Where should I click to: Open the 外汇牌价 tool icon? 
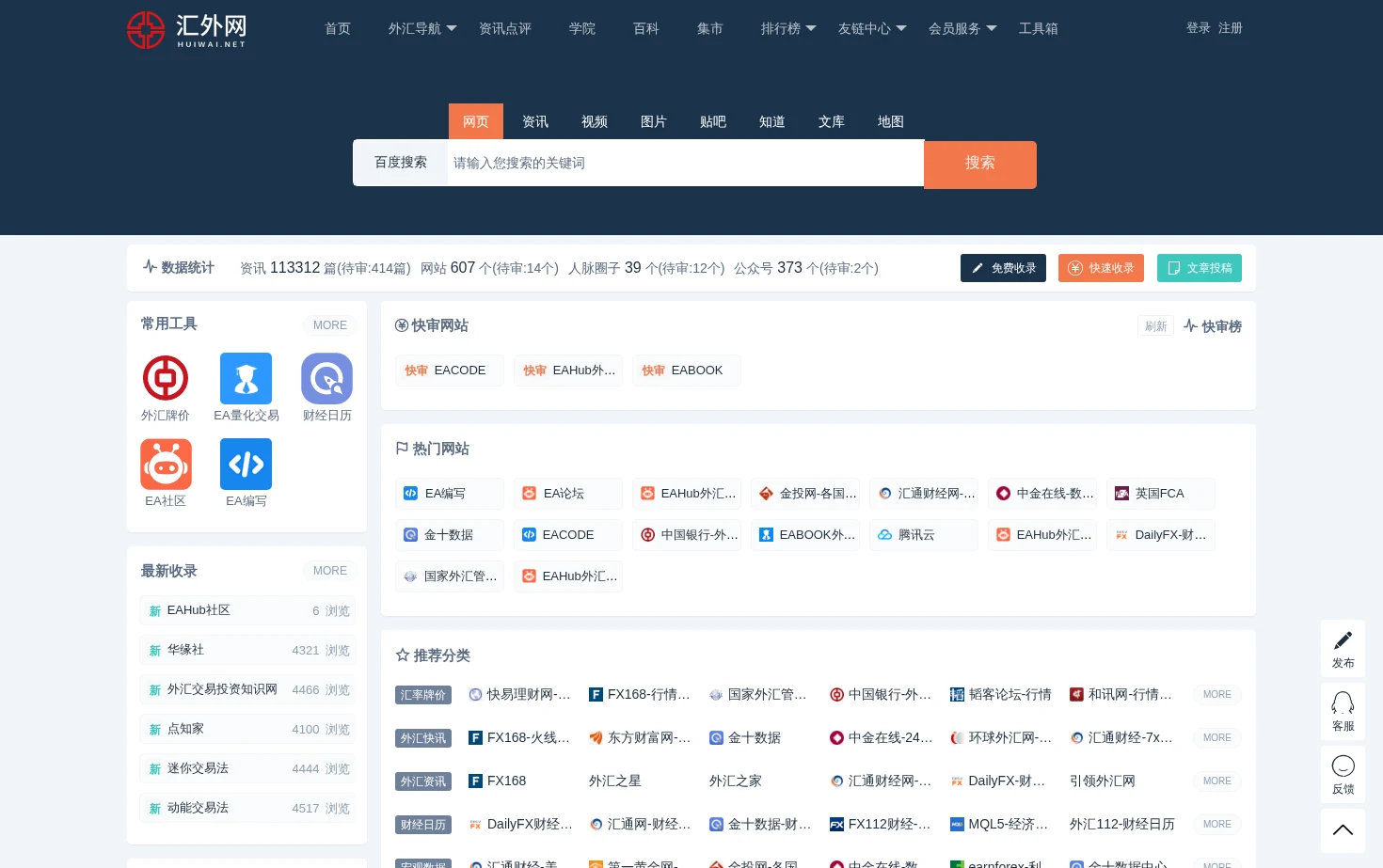(x=166, y=378)
